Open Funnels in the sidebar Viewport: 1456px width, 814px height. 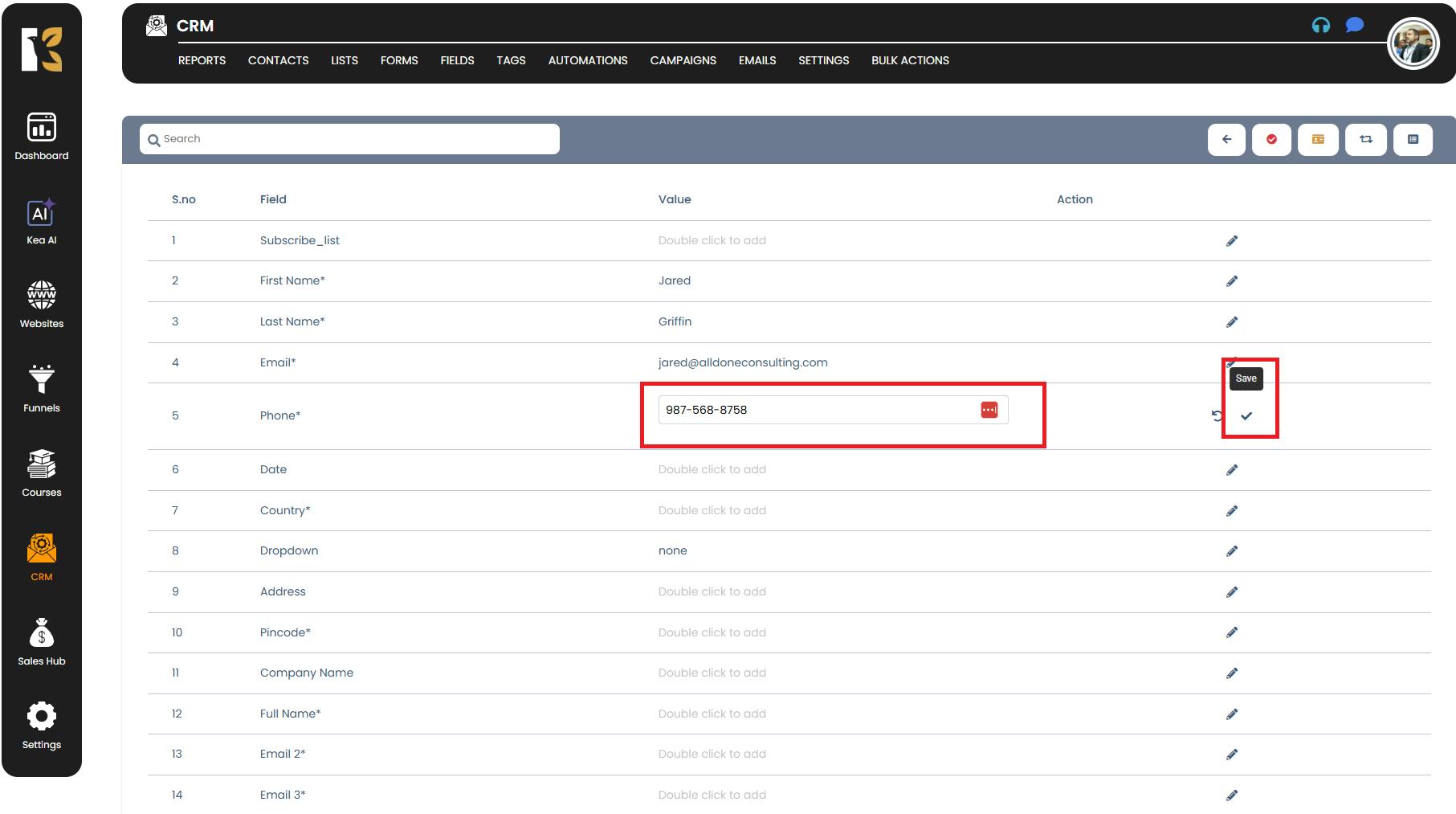click(42, 390)
